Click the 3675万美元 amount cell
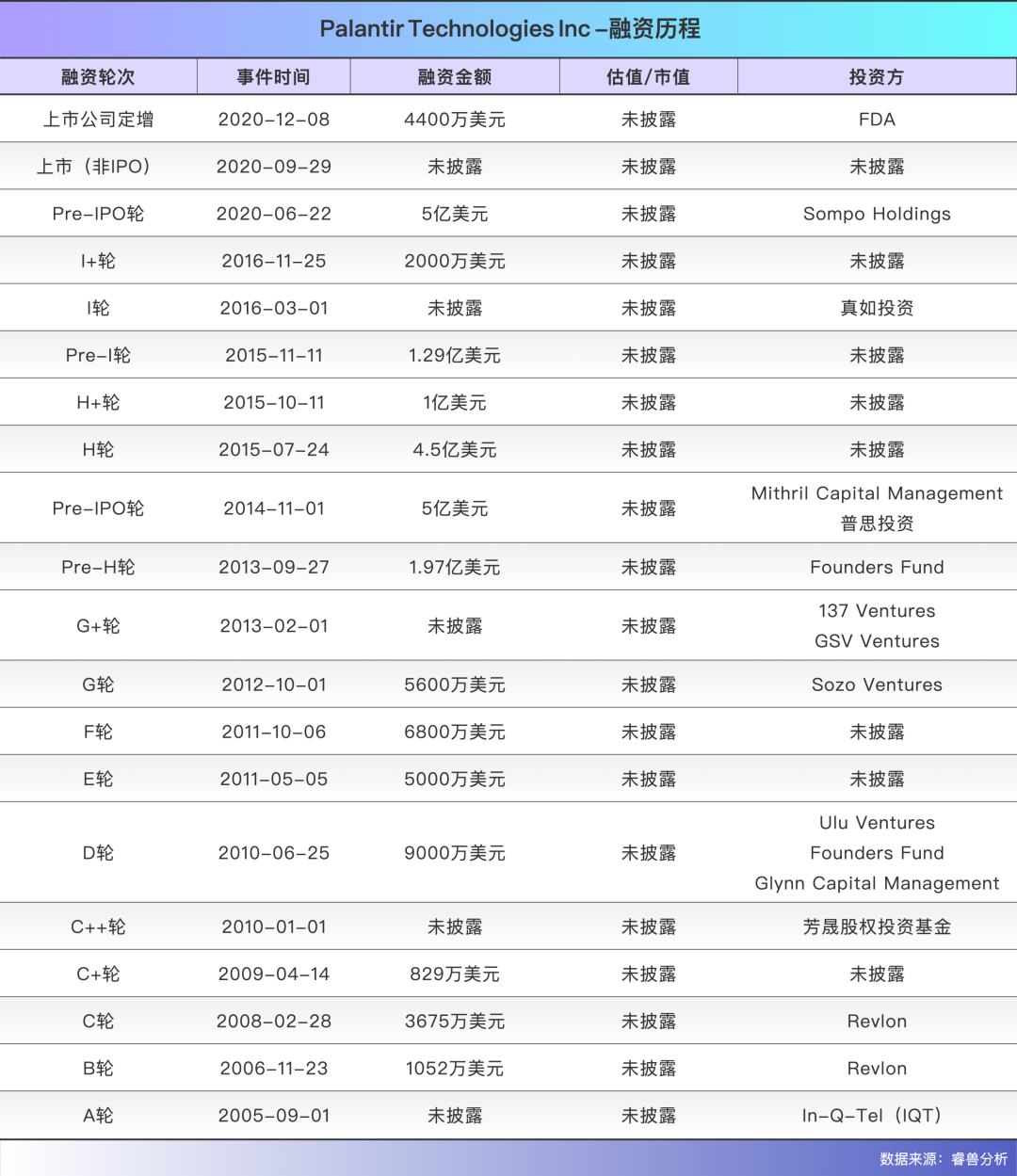The image size is (1017, 1176). point(455,1022)
